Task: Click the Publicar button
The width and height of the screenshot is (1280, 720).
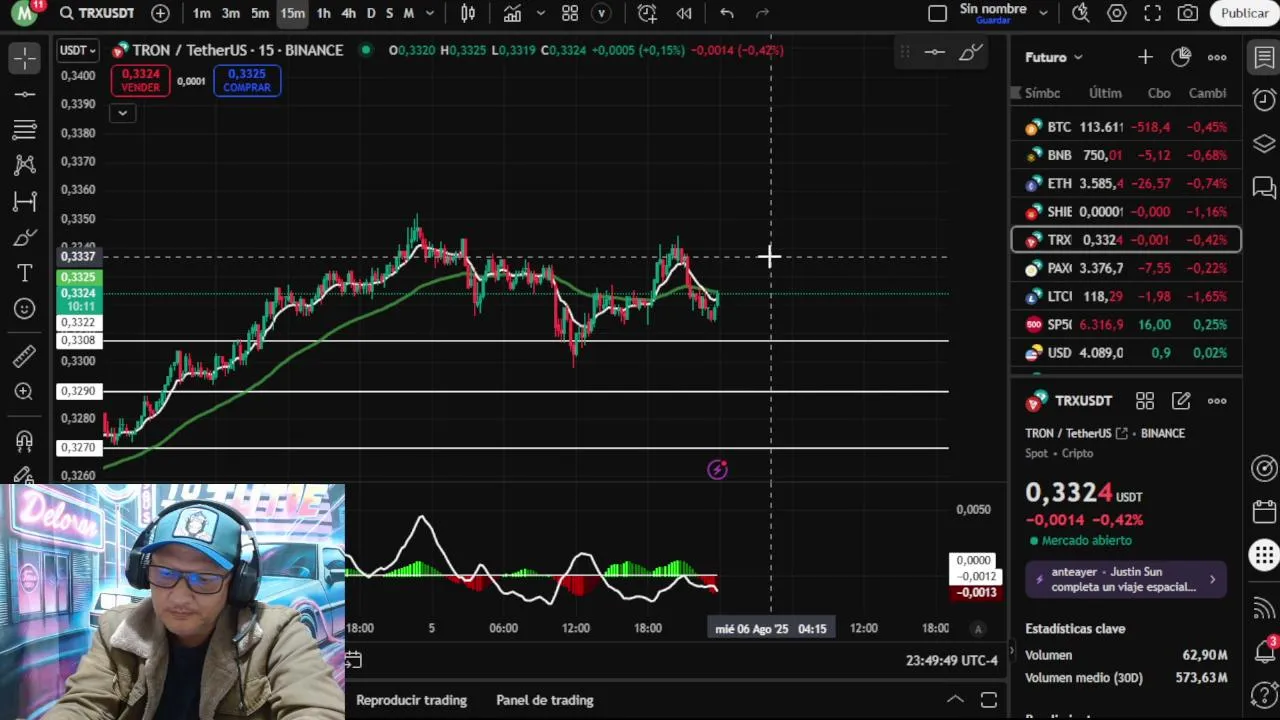Action: [1244, 13]
